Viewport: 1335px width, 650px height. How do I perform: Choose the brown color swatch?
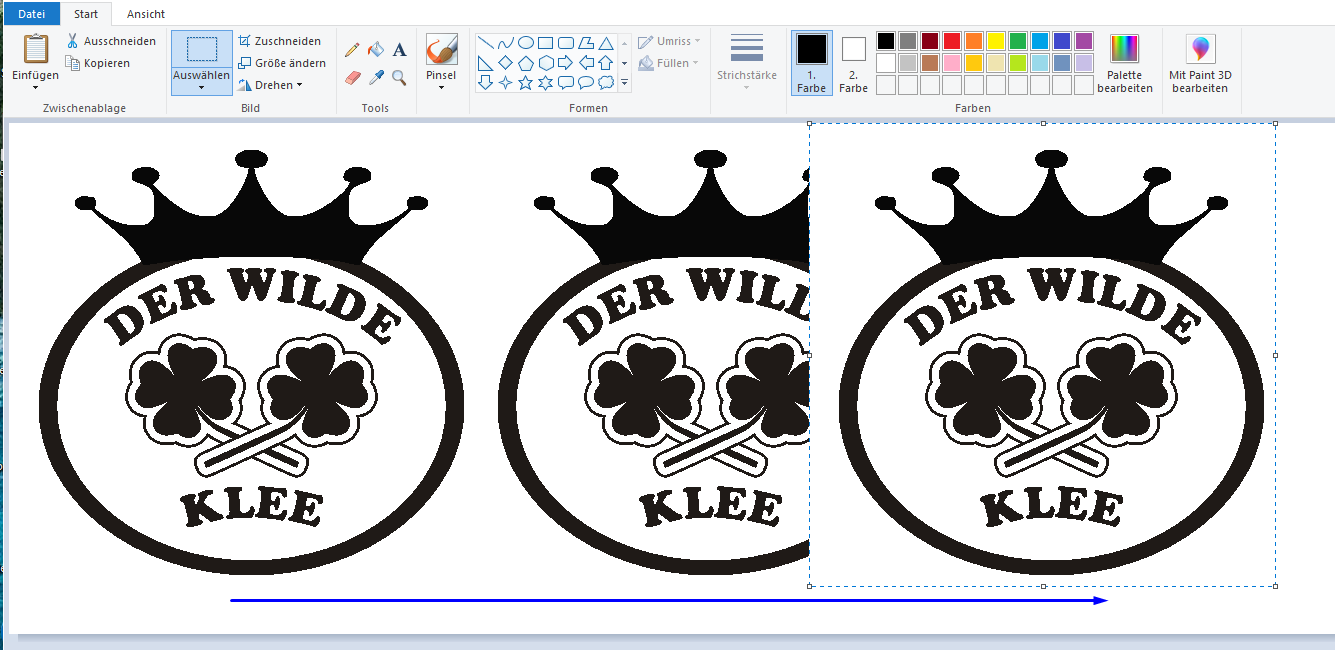click(x=930, y=63)
